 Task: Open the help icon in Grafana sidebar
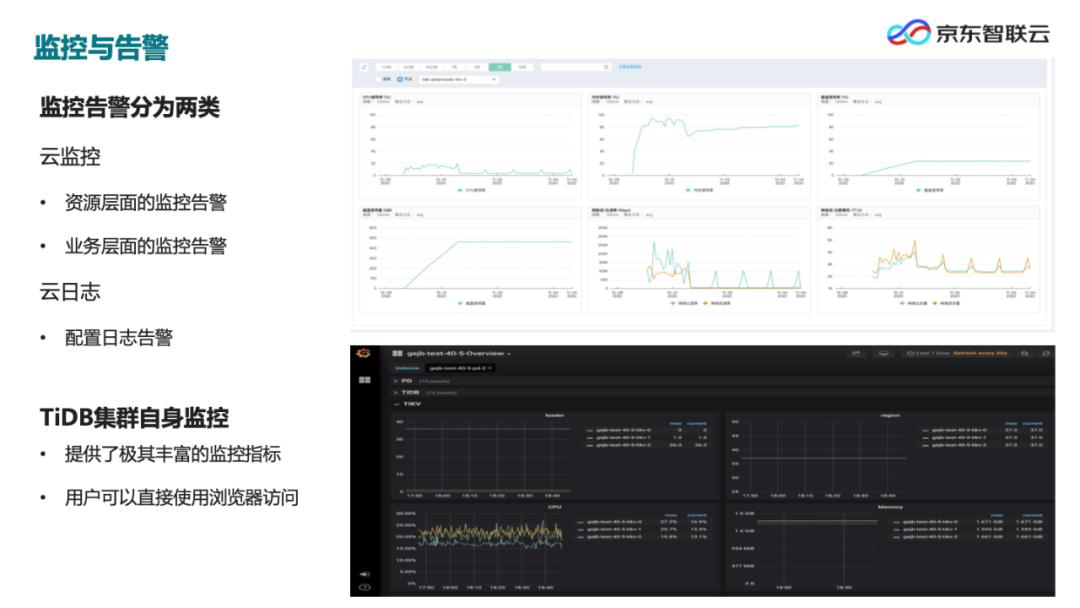coord(364,587)
